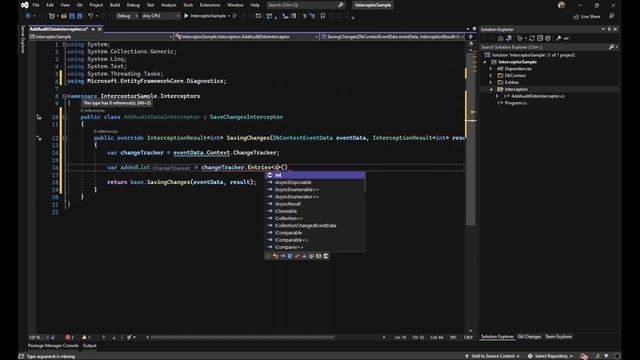Click the Visual Studio logo icon
640x360 pixels.
coord(24,5)
